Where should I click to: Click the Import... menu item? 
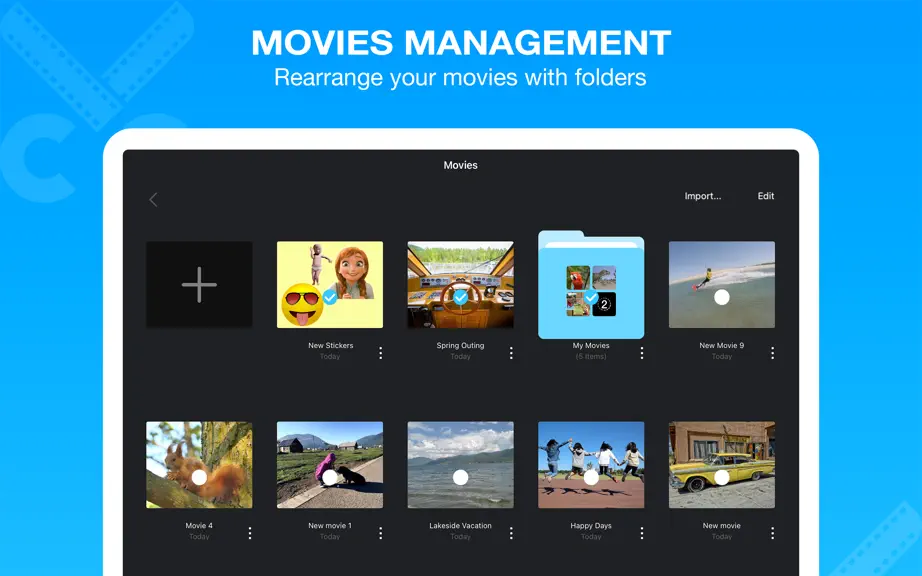(x=703, y=196)
